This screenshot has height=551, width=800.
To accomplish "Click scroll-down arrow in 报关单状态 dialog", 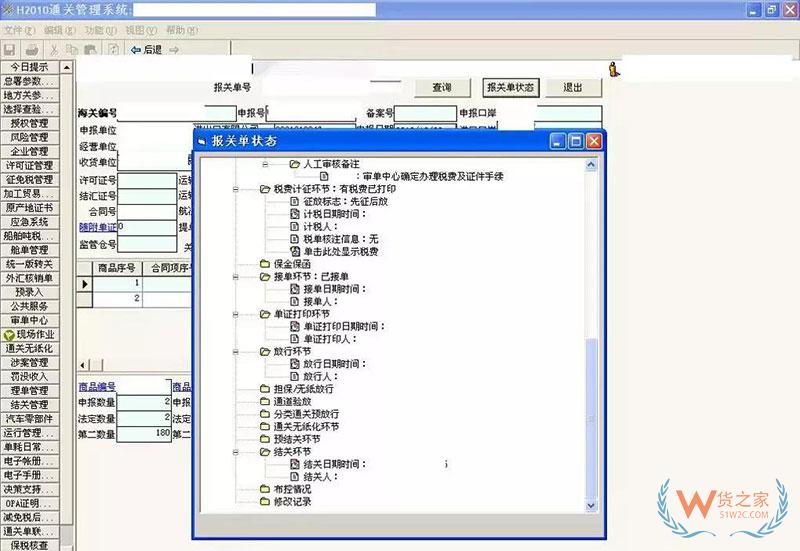I will pos(591,506).
